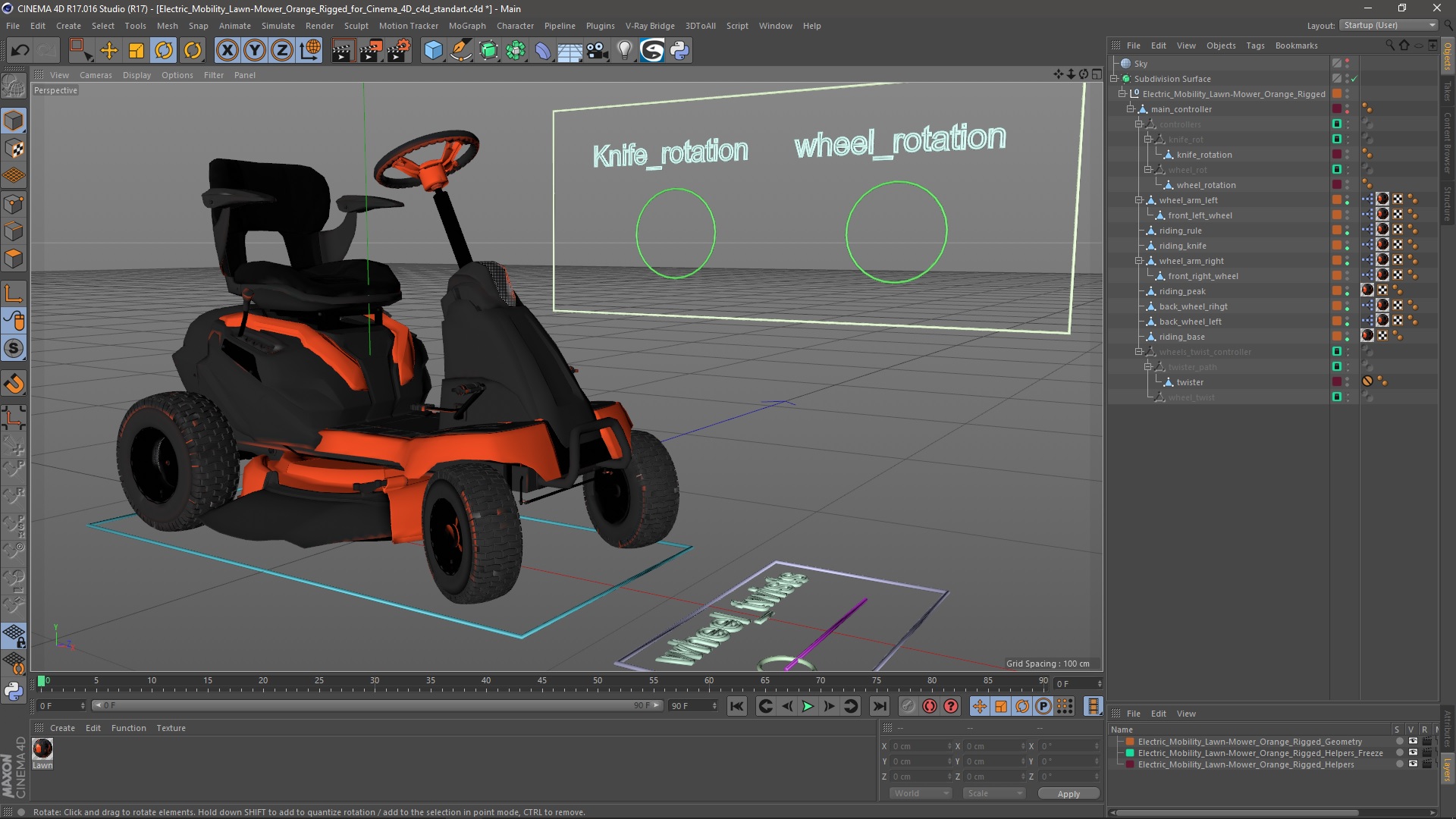Click the Python icon in toolbar
Viewport: 1456px width, 819px height.
[x=679, y=51]
